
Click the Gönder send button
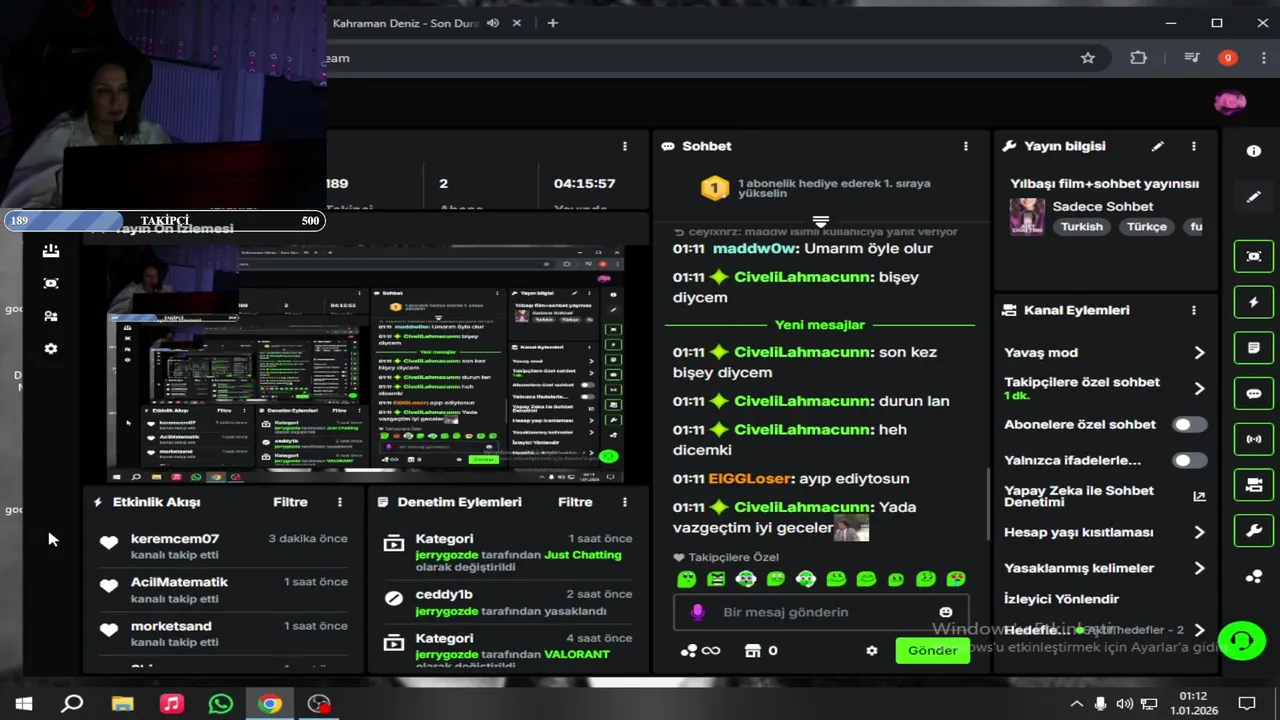coord(932,650)
